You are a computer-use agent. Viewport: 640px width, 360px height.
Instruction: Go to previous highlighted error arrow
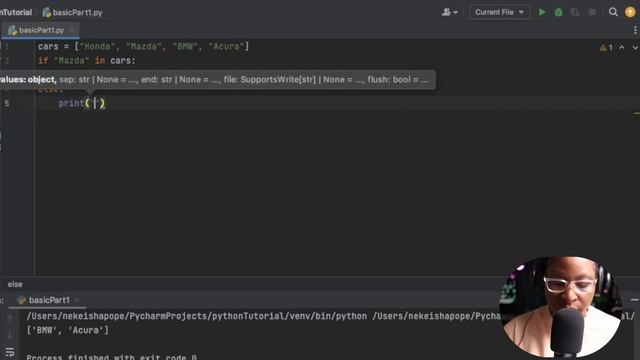click(622, 48)
